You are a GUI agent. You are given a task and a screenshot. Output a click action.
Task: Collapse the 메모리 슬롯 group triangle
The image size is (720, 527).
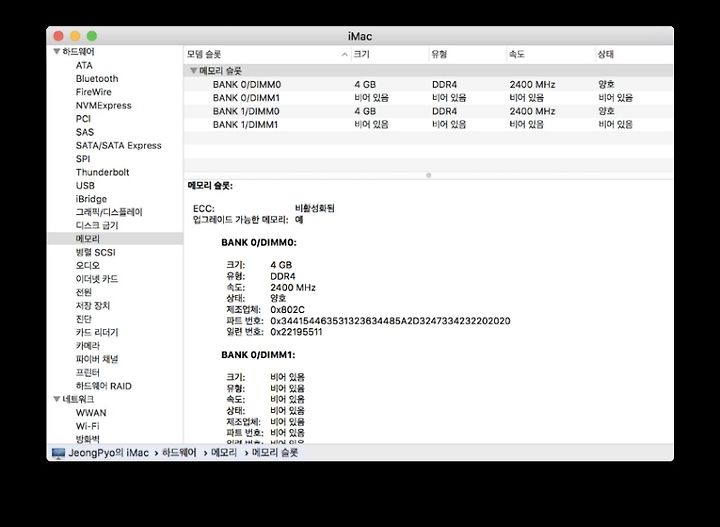(193, 71)
